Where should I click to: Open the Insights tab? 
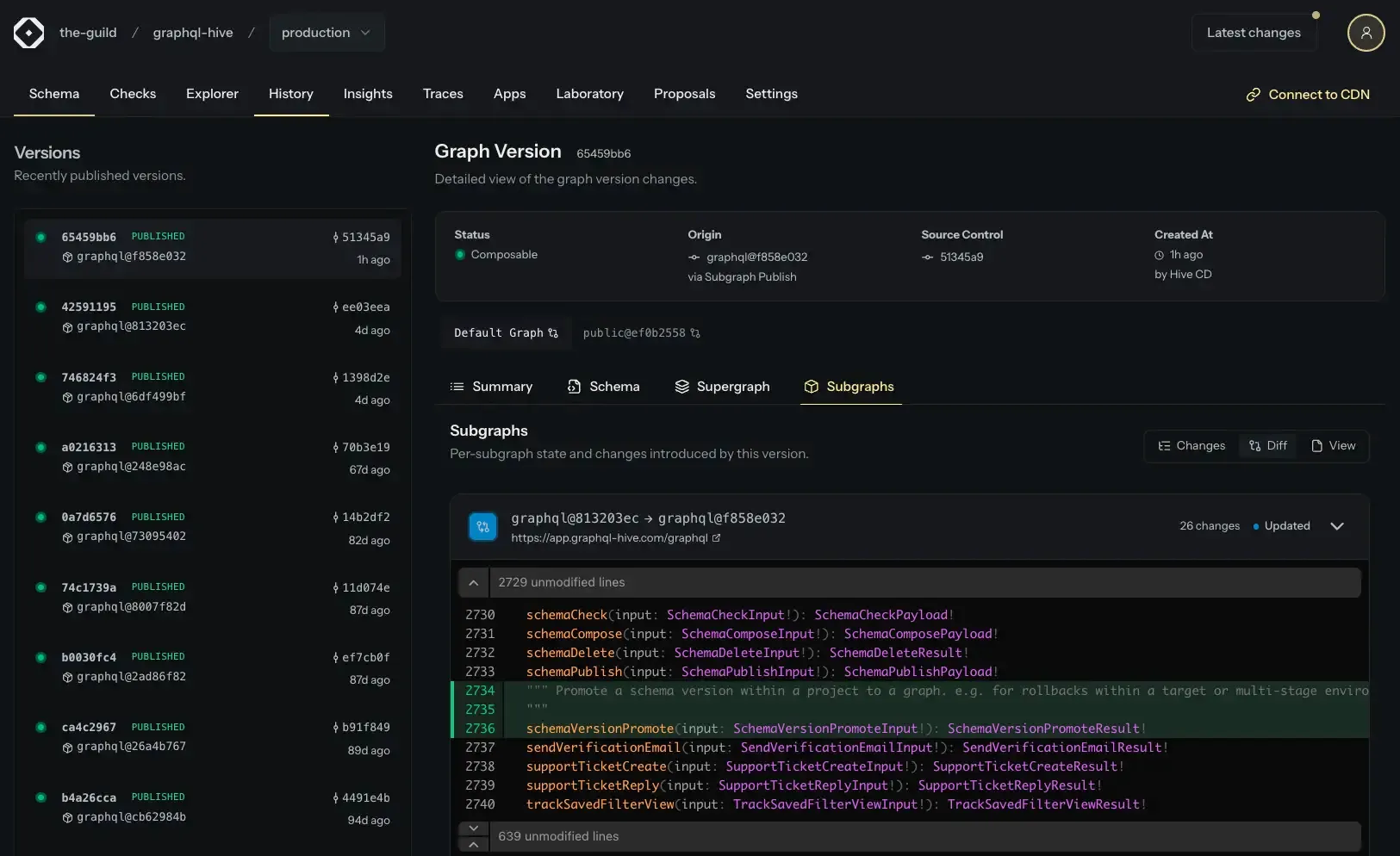coord(368,94)
